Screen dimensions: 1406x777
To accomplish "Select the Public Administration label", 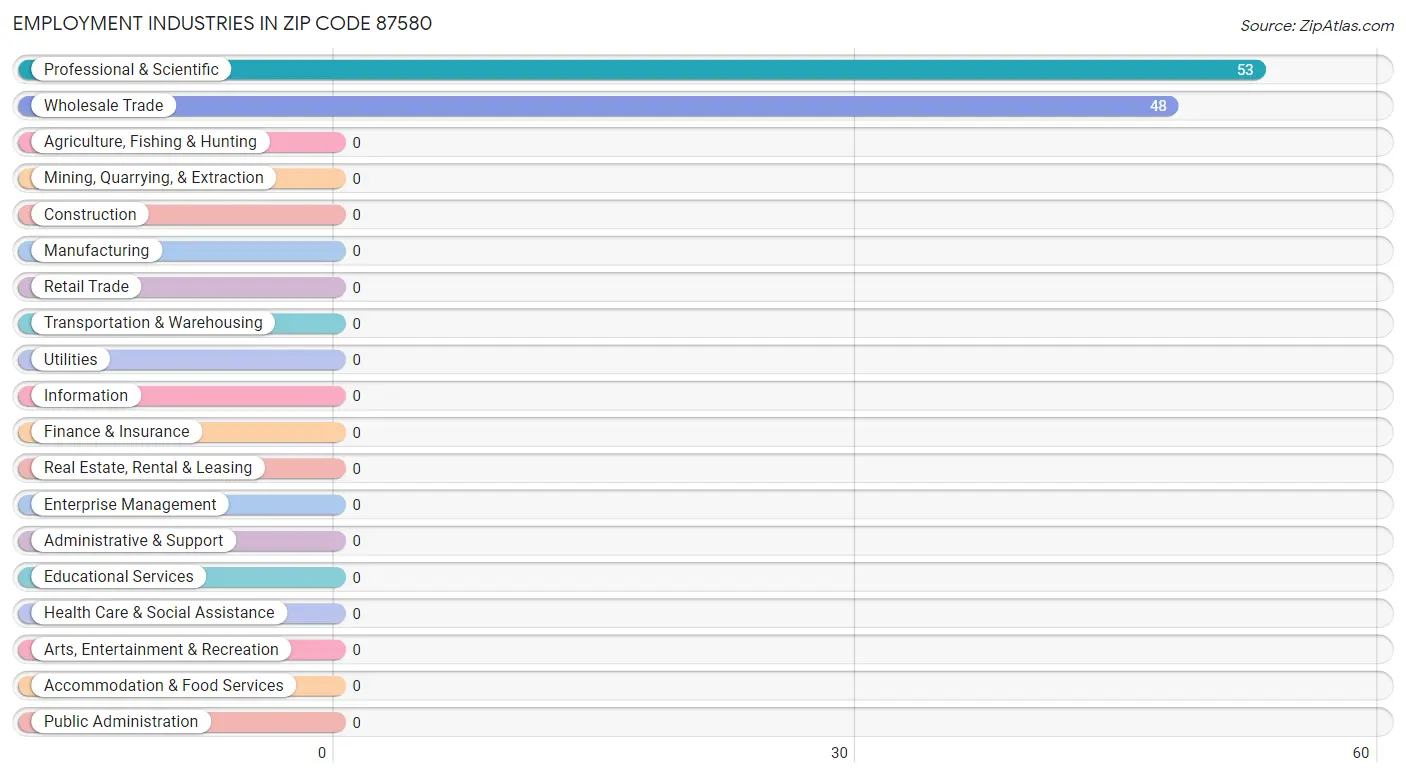I will click(x=121, y=721).
